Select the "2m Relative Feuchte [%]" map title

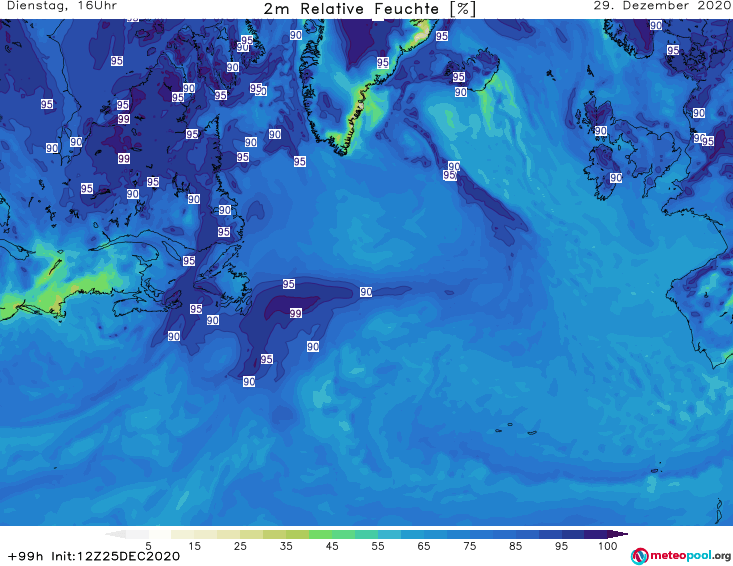tap(369, 9)
